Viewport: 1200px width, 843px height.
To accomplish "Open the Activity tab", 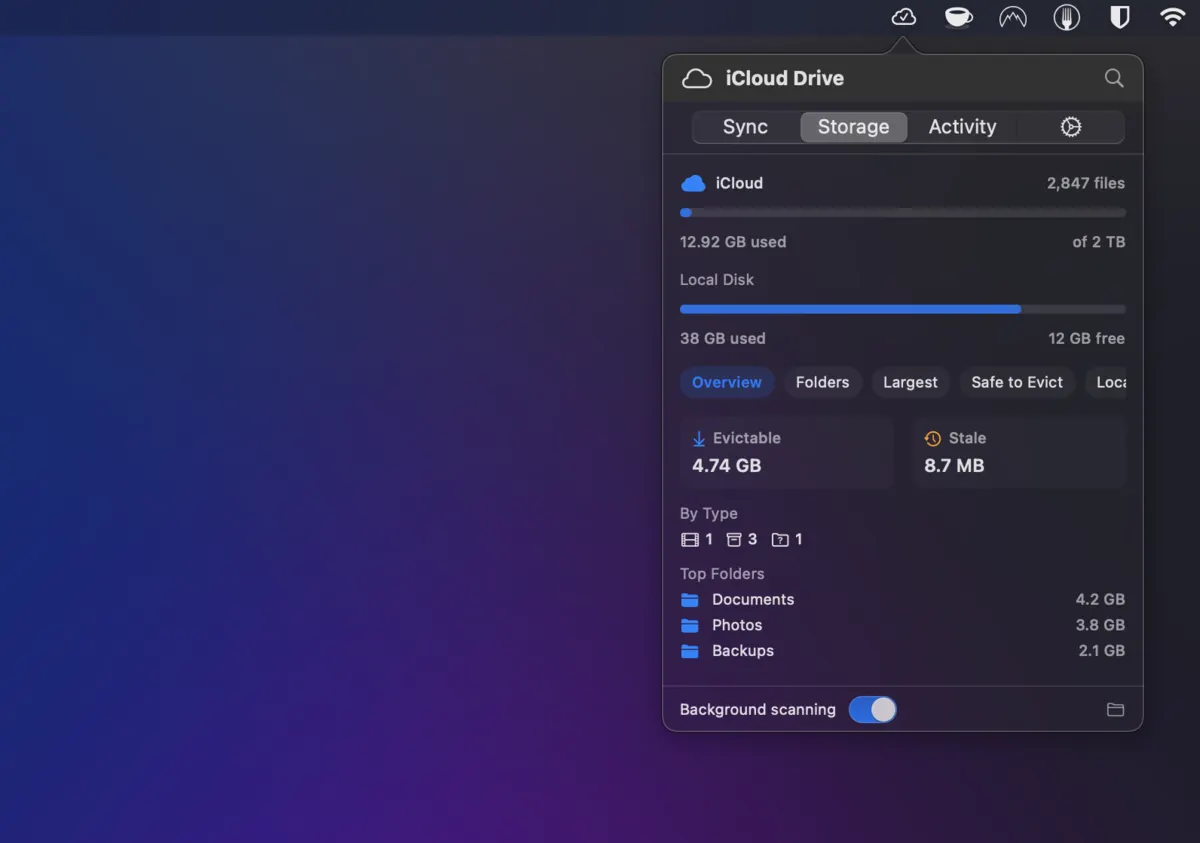I will coord(963,127).
